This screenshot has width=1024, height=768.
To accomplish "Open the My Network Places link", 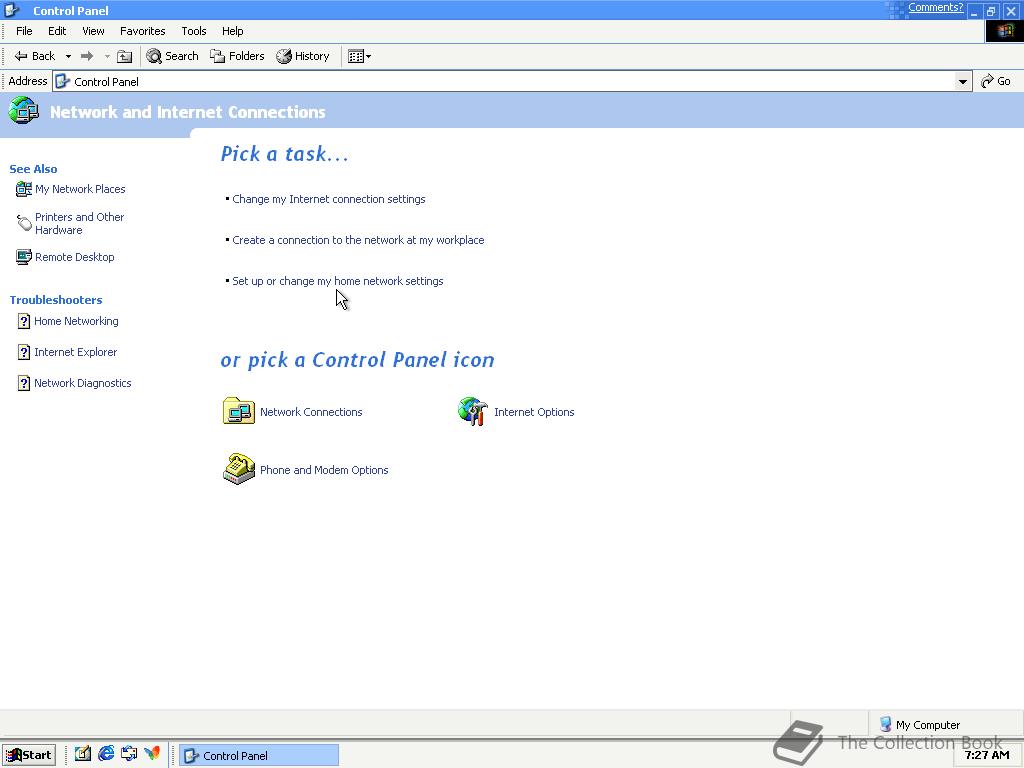I will [80, 189].
